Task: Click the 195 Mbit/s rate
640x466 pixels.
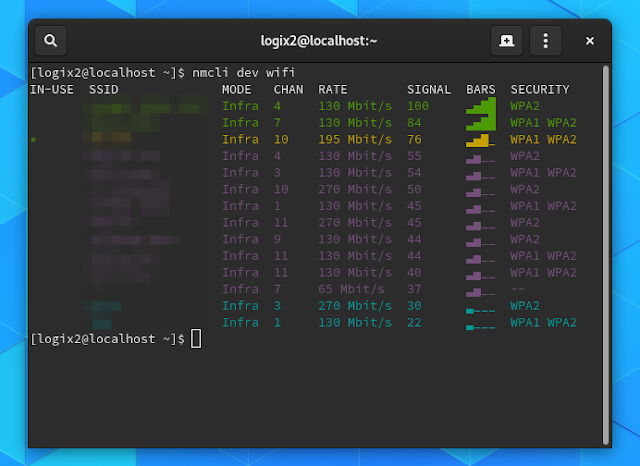Action: (x=355, y=140)
